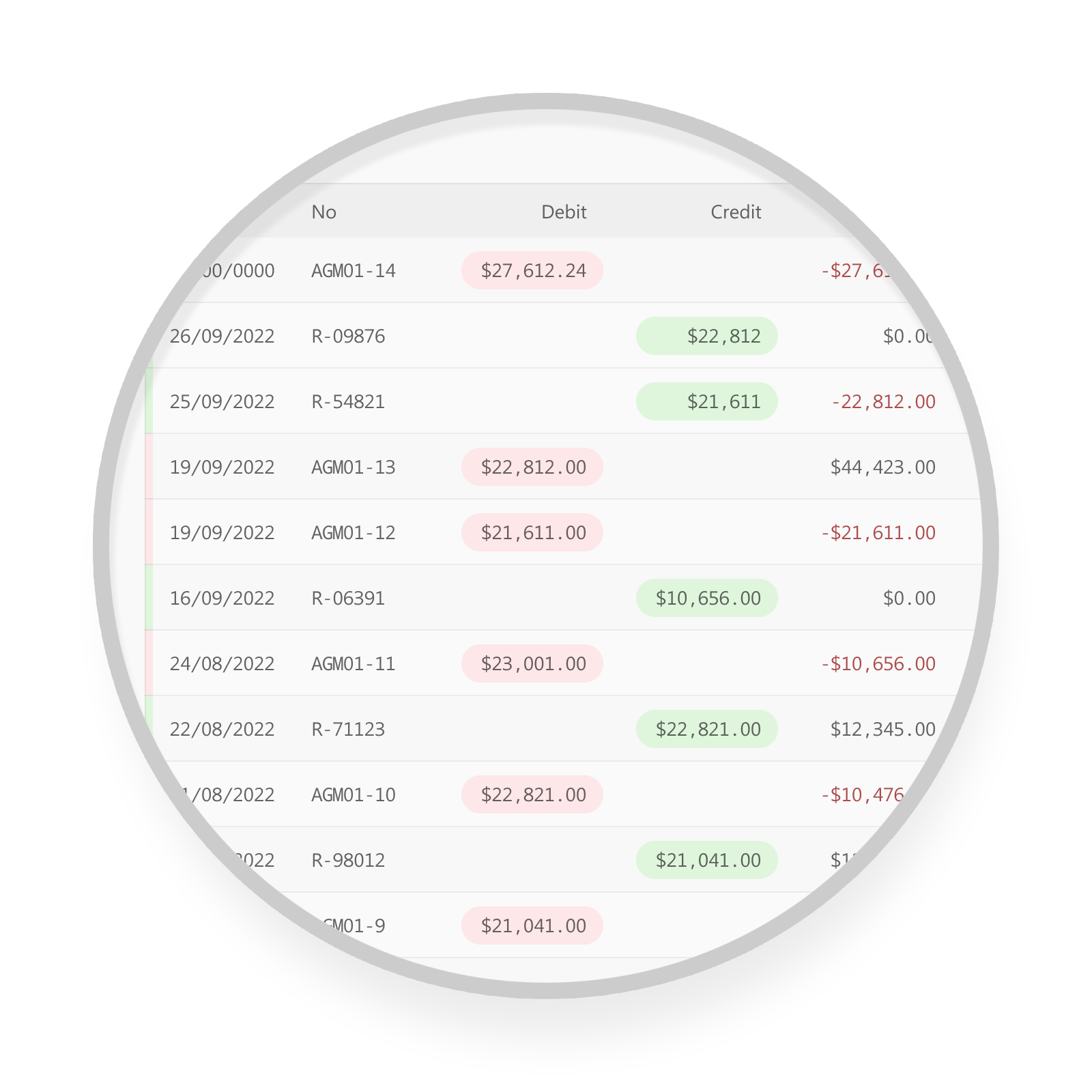Click the $44,423.00 balance value
The height and width of the screenshot is (1092, 1092).
coord(882,468)
